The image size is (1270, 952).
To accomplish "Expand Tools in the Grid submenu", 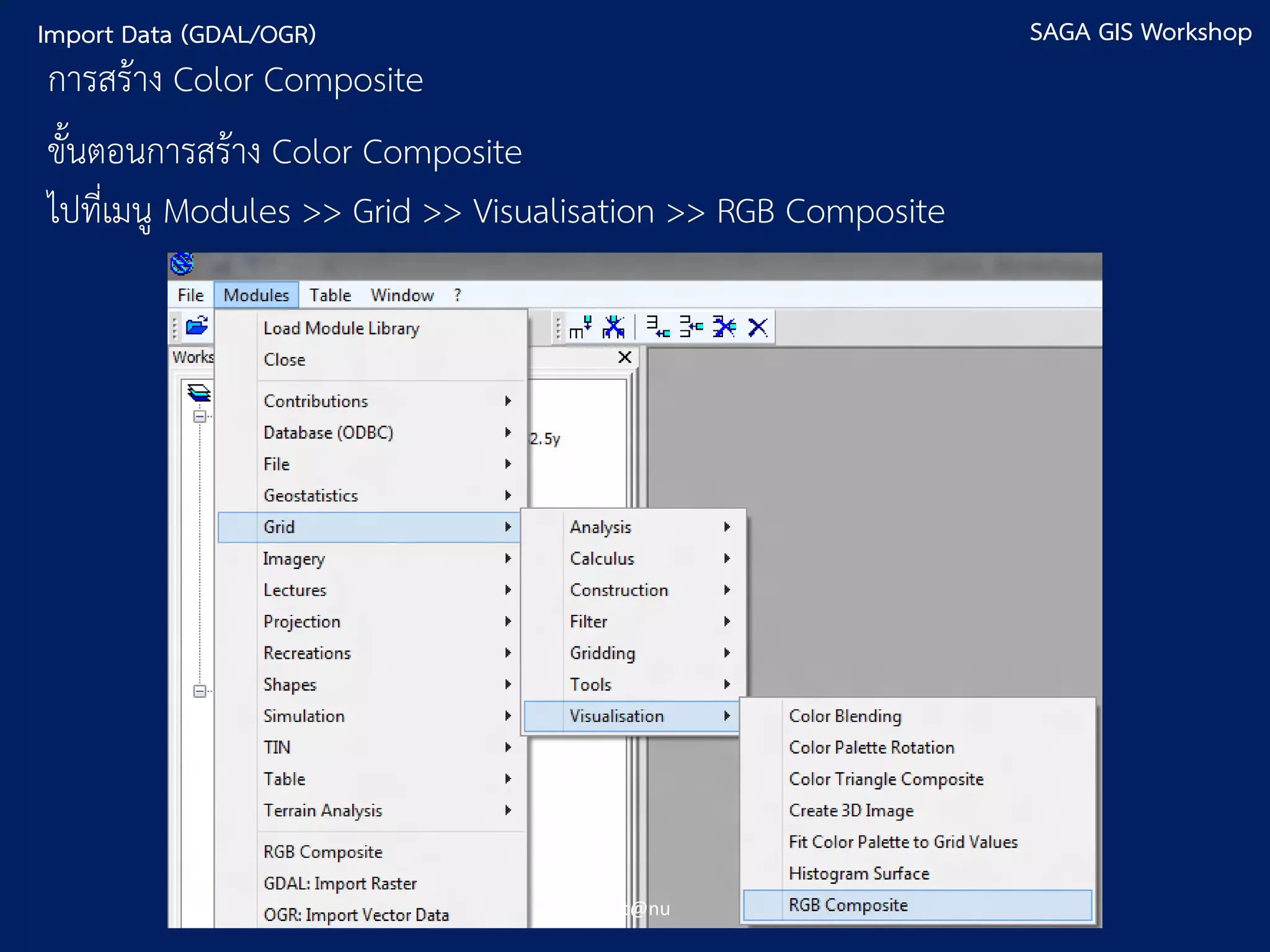I will [633, 685].
